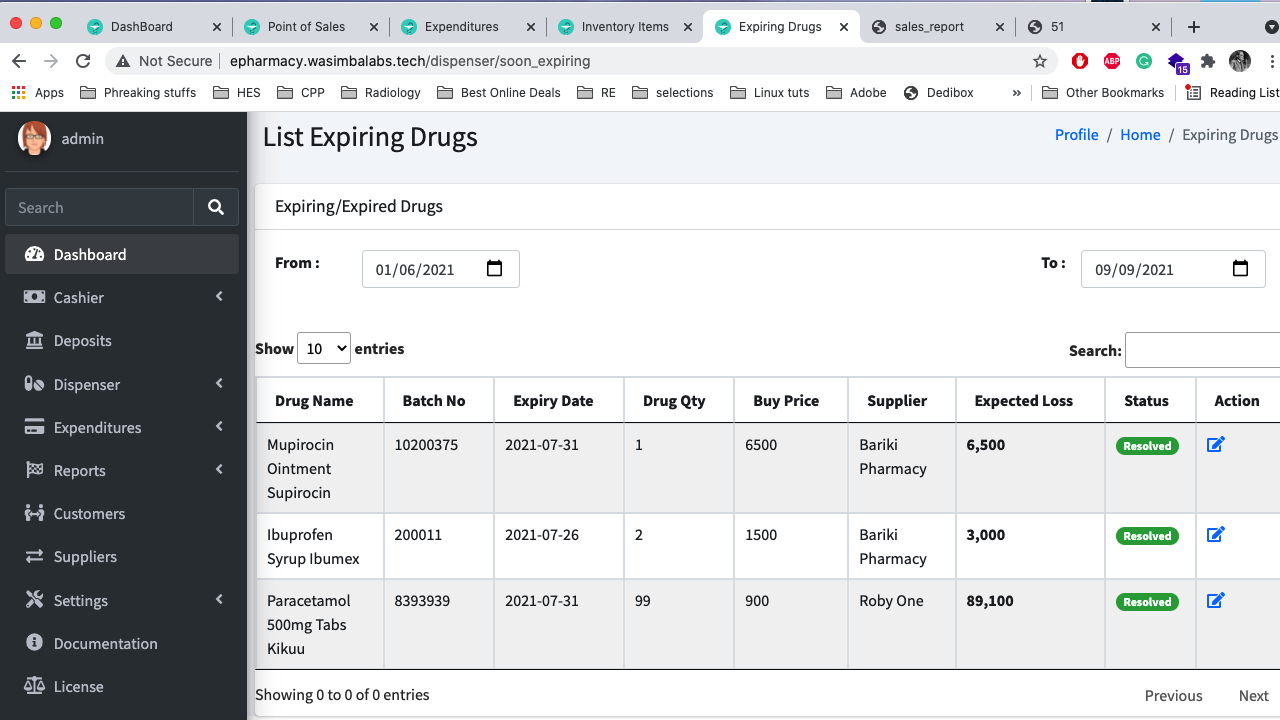Click the table Search input field
The width and height of the screenshot is (1280, 720).
[1202, 350]
